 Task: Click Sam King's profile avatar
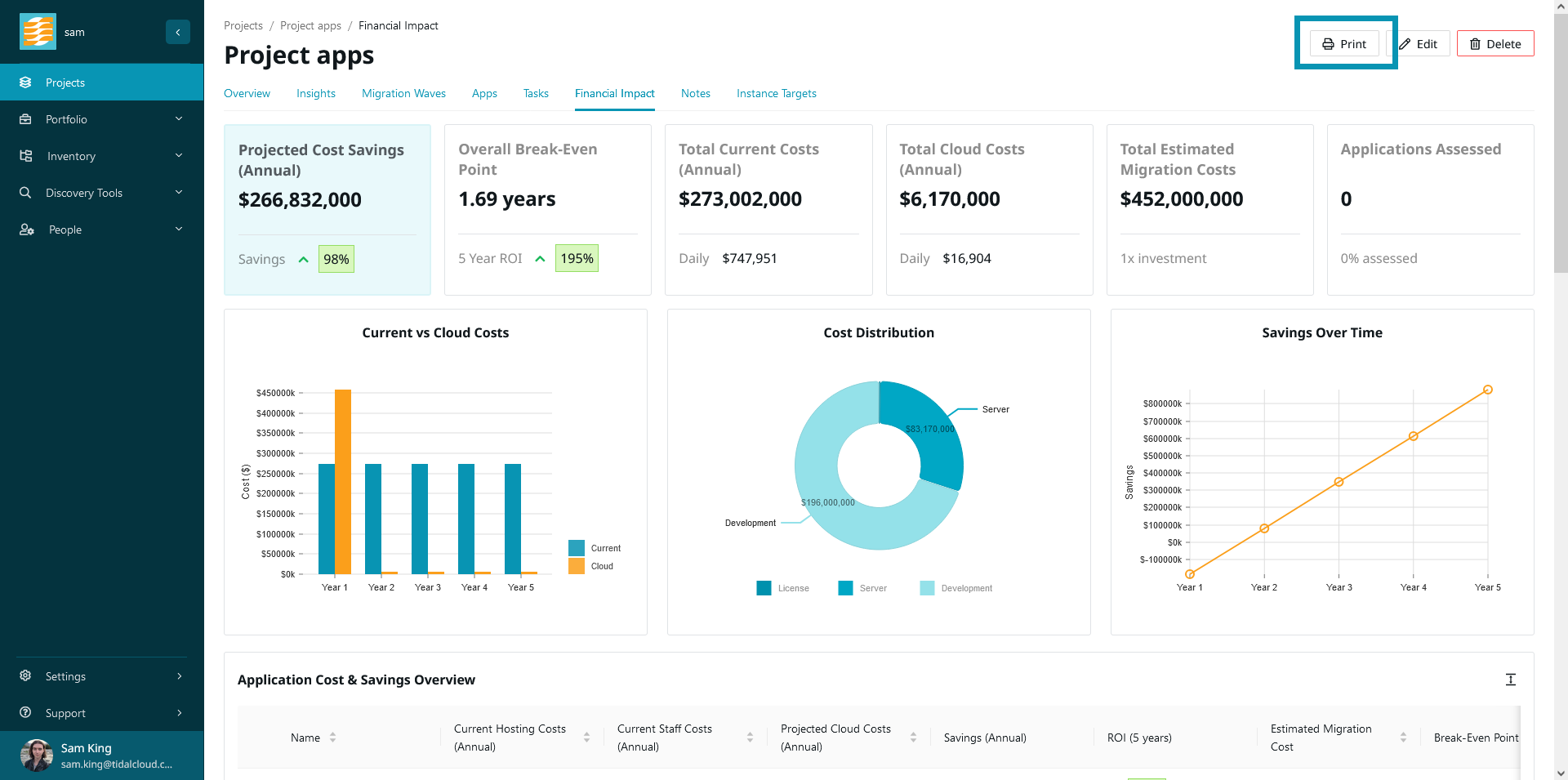37,755
